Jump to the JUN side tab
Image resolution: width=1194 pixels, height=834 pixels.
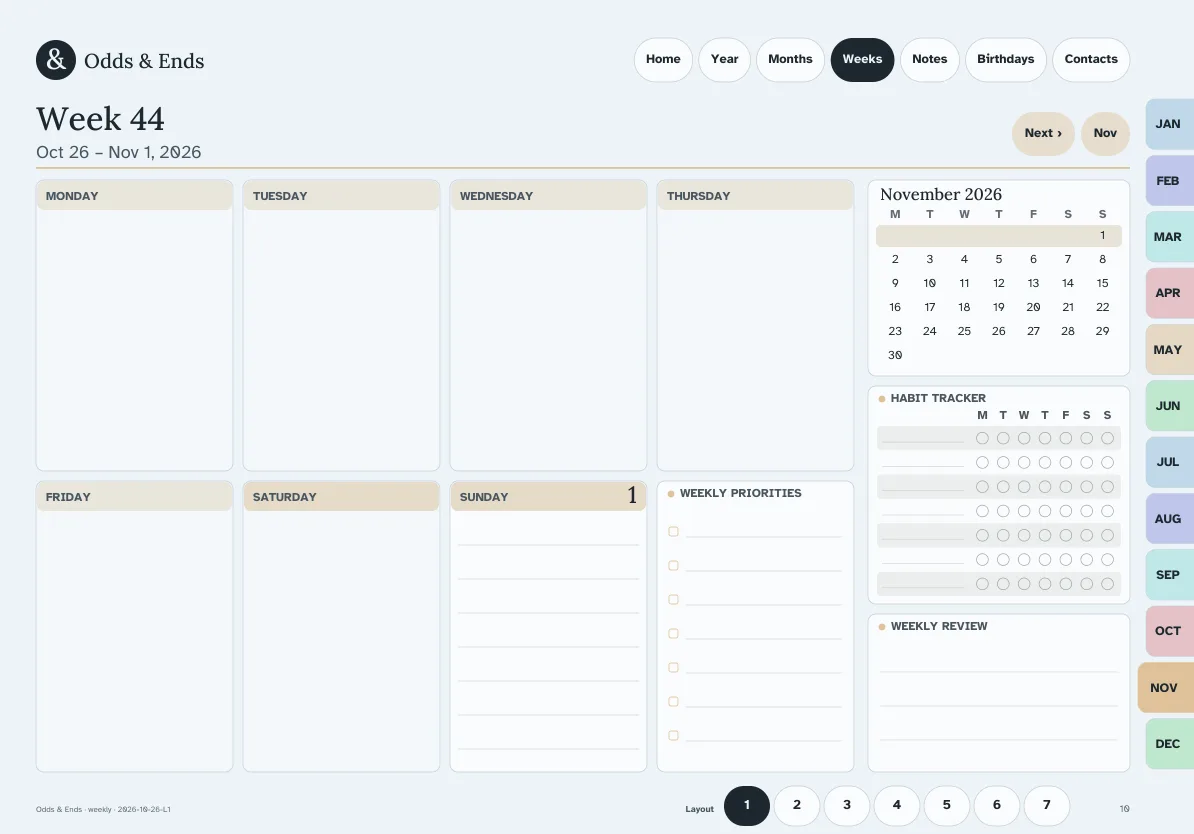[1169, 406]
